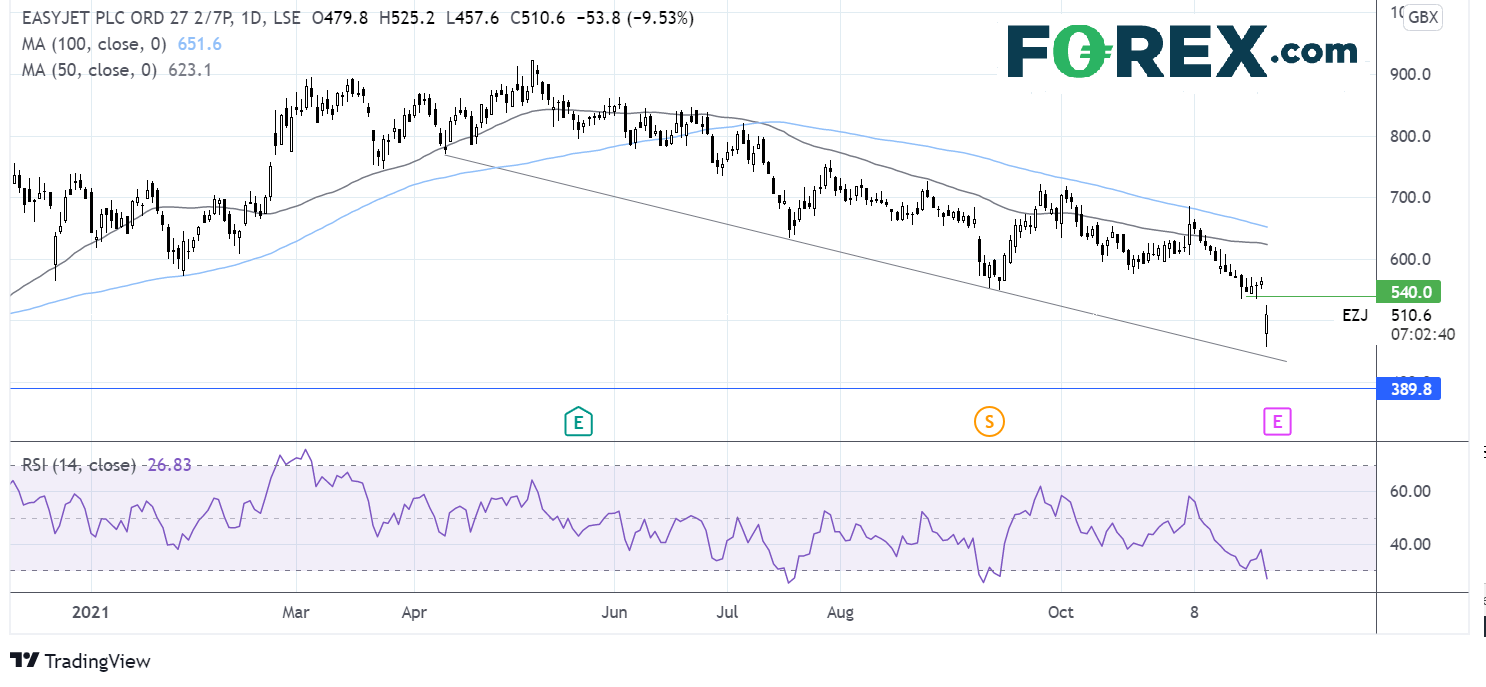Select the blue 389.8 price label
This screenshot has height=687, width=1486.
(x=1408, y=390)
